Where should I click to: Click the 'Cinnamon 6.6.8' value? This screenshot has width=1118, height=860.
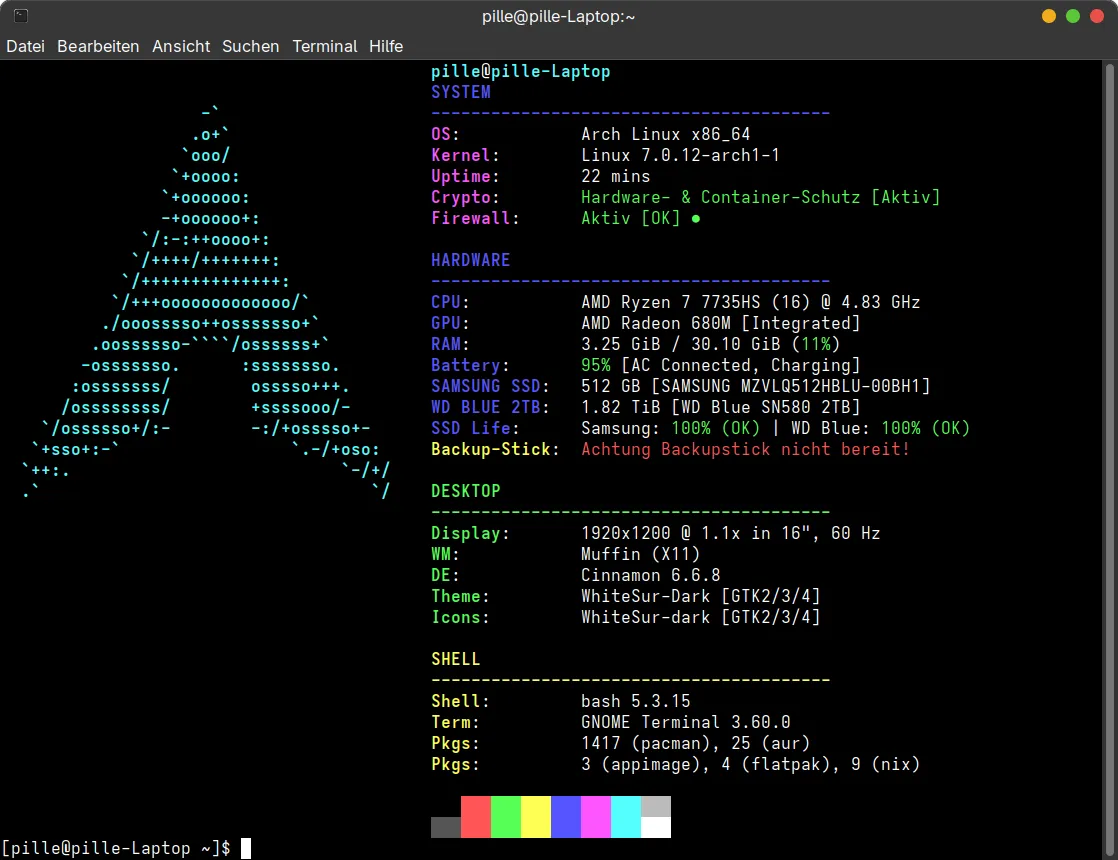pyautogui.click(x=650, y=575)
